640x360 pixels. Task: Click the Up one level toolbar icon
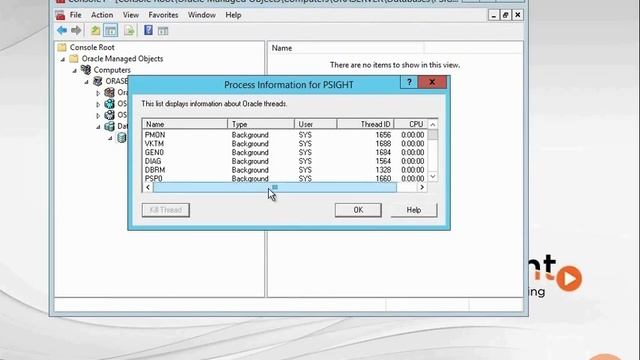[95, 30]
